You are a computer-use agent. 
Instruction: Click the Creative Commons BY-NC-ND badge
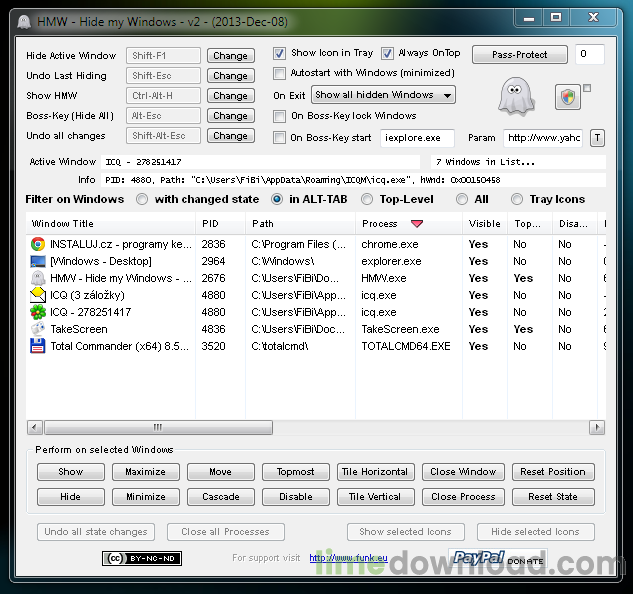[x=142, y=558]
